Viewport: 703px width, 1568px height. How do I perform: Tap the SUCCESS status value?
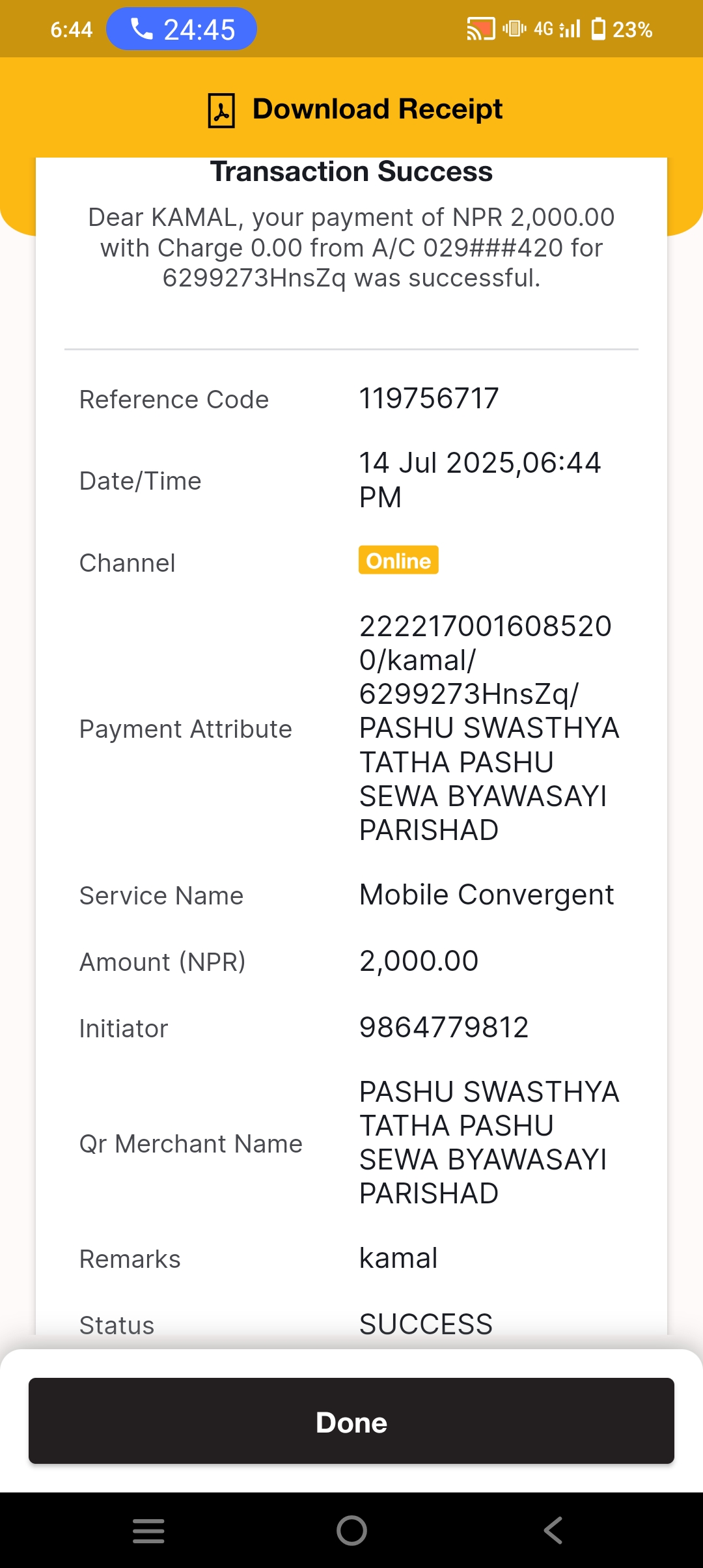click(x=426, y=1324)
